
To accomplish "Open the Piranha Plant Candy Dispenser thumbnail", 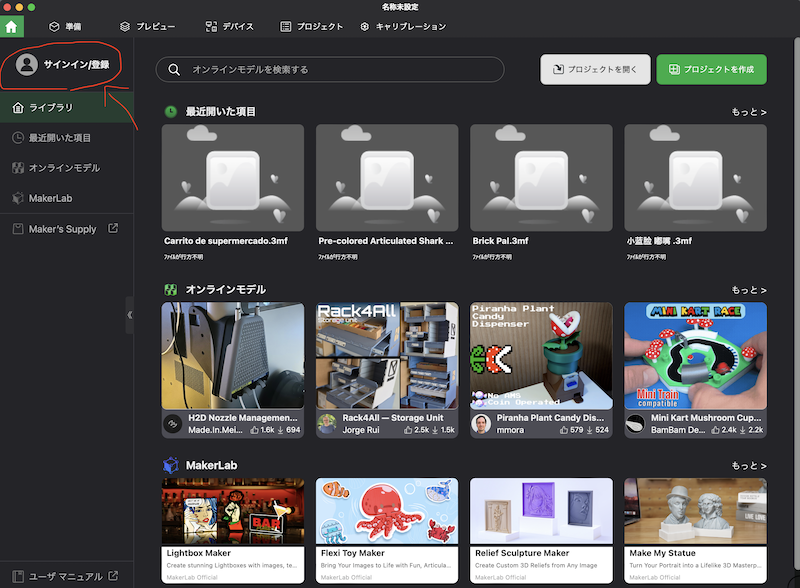I will pos(541,355).
